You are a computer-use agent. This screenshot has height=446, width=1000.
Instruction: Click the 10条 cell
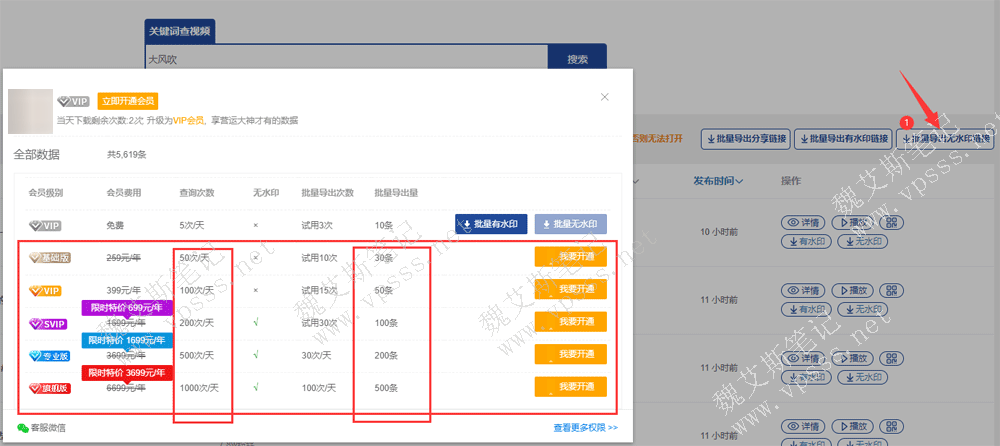pos(383,225)
